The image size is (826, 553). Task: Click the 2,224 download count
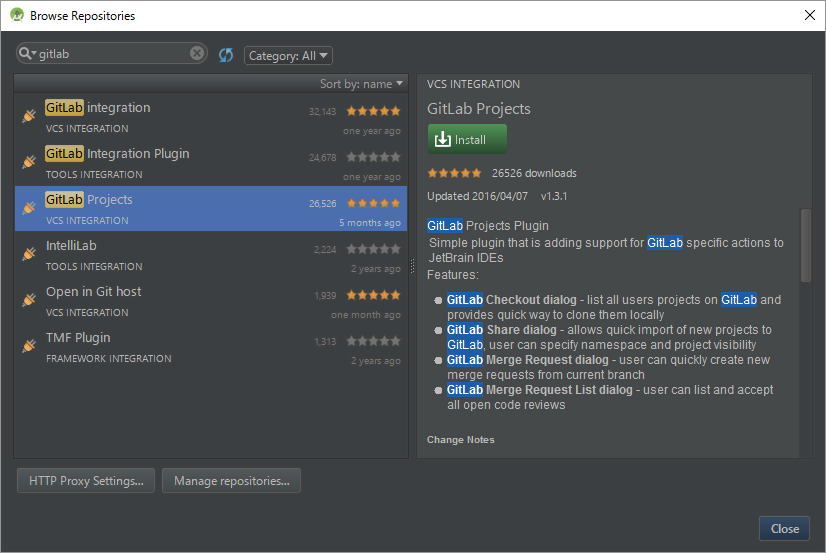(325, 250)
